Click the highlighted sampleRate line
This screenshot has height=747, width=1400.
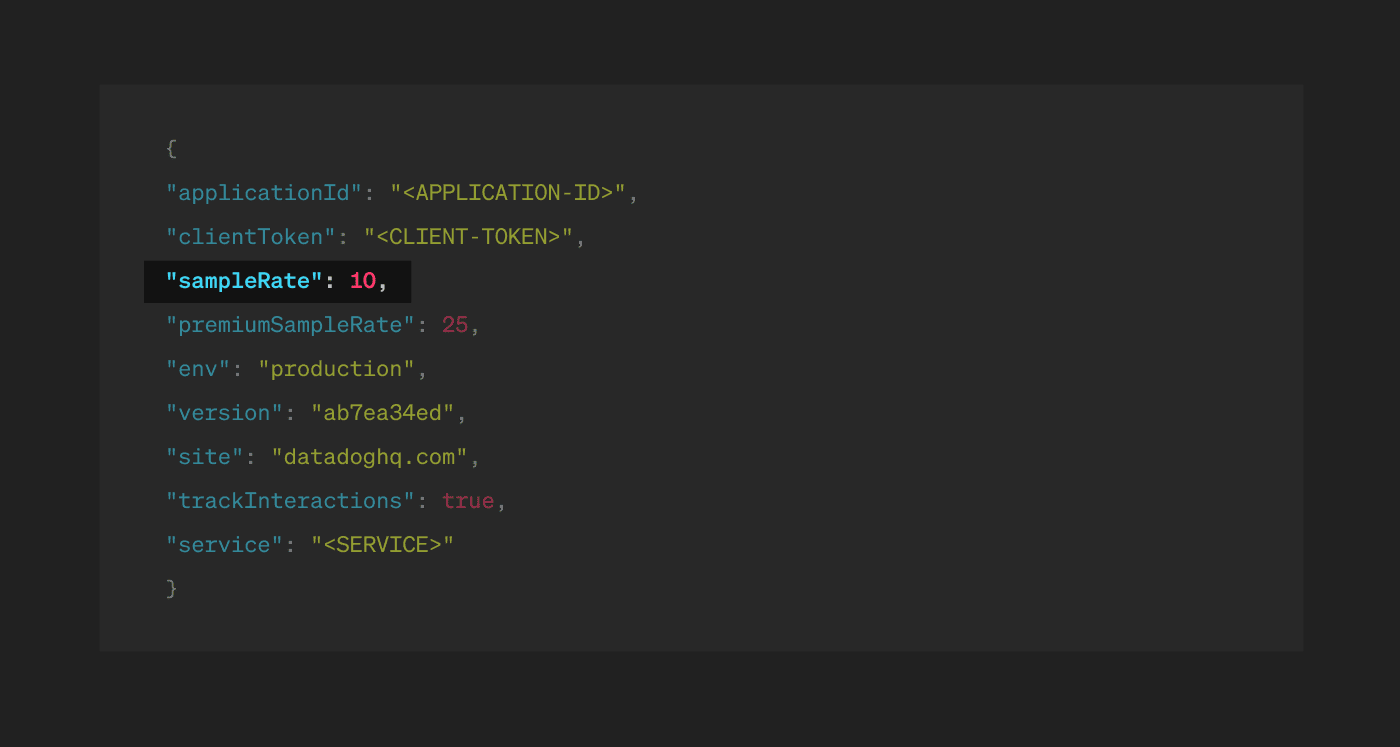tap(277, 281)
